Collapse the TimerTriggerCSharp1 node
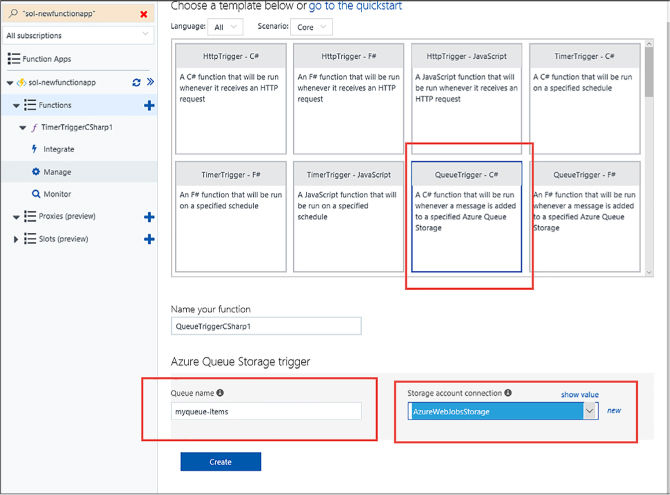This screenshot has width=670, height=495. [23, 128]
